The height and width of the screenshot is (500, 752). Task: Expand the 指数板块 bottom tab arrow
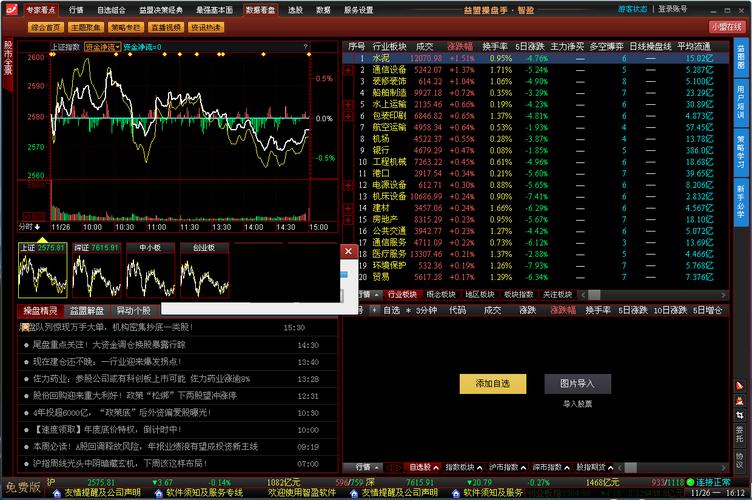480,467
